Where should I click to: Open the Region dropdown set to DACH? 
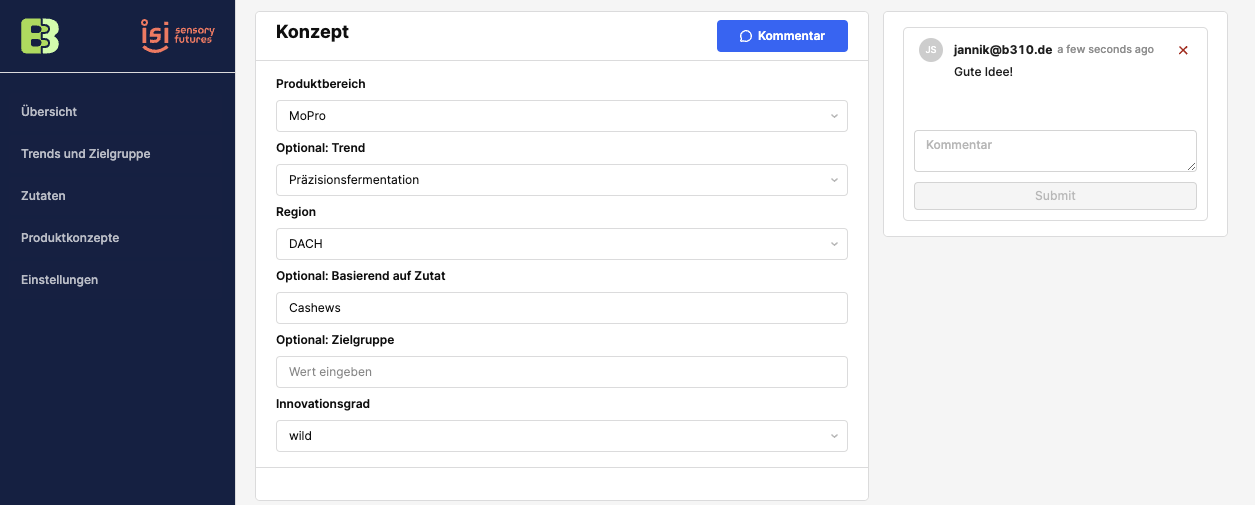561,244
